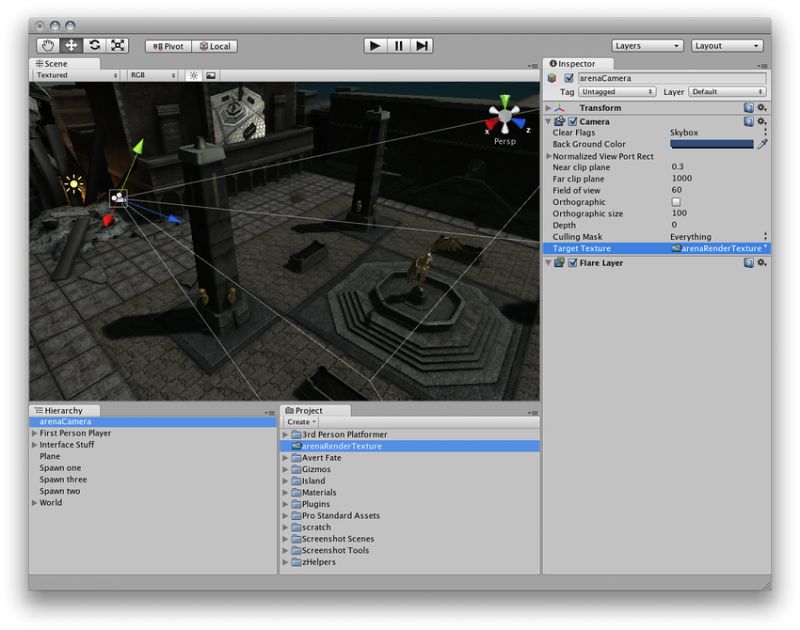The height and width of the screenshot is (630, 800).
Task: Click the Inspector tab header
Action: pyautogui.click(x=578, y=63)
